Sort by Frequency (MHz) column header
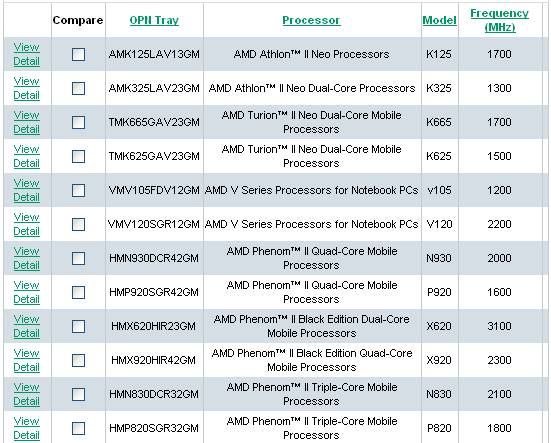The height and width of the screenshot is (443, 551). pyautogui.click(x=499, y=20)
